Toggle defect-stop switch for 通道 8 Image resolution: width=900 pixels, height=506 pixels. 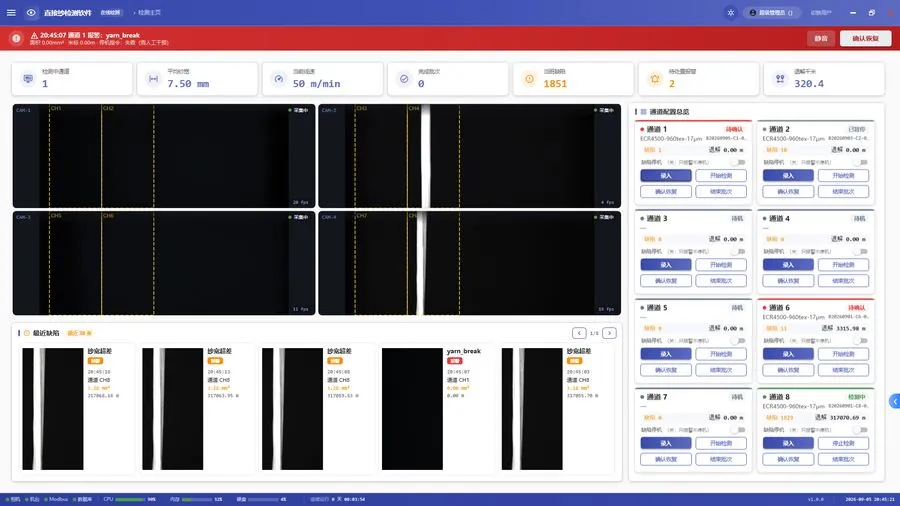(x=862, y=430)
